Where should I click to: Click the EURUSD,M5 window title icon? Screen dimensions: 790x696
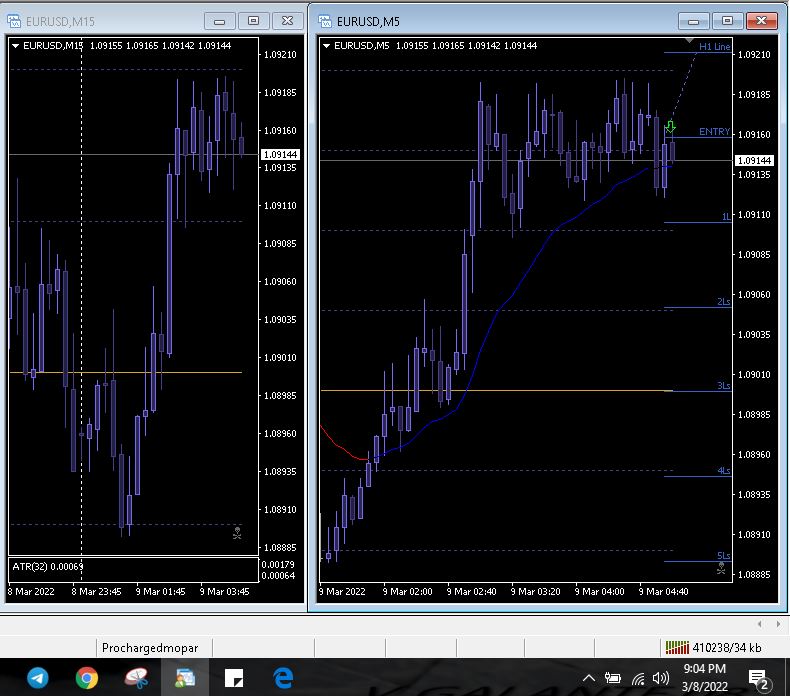324,20
